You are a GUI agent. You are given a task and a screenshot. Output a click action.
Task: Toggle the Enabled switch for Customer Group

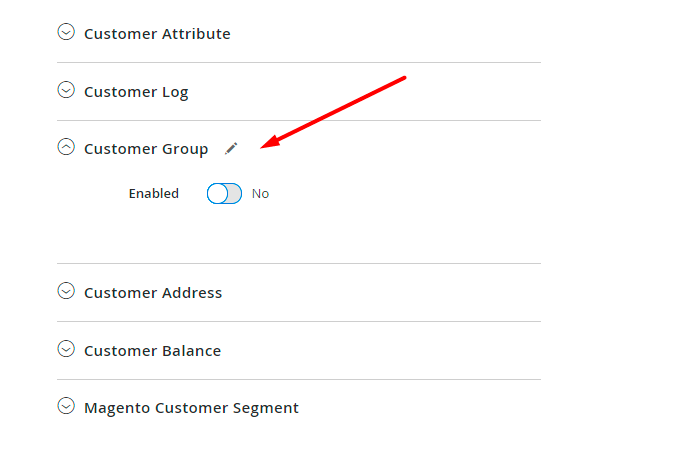[224, 194]
